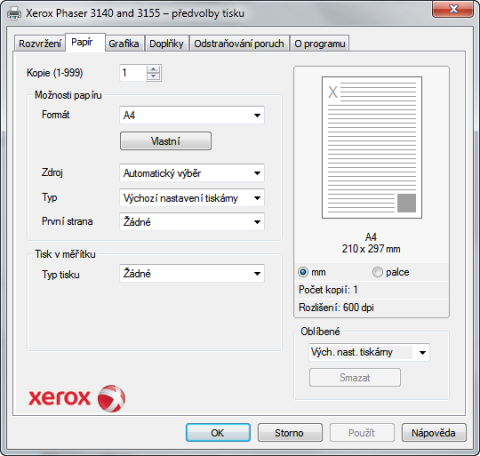Viewport: 480px width, 456px height.
Task: Select the palce units radio button
Action: coord(377,272)
